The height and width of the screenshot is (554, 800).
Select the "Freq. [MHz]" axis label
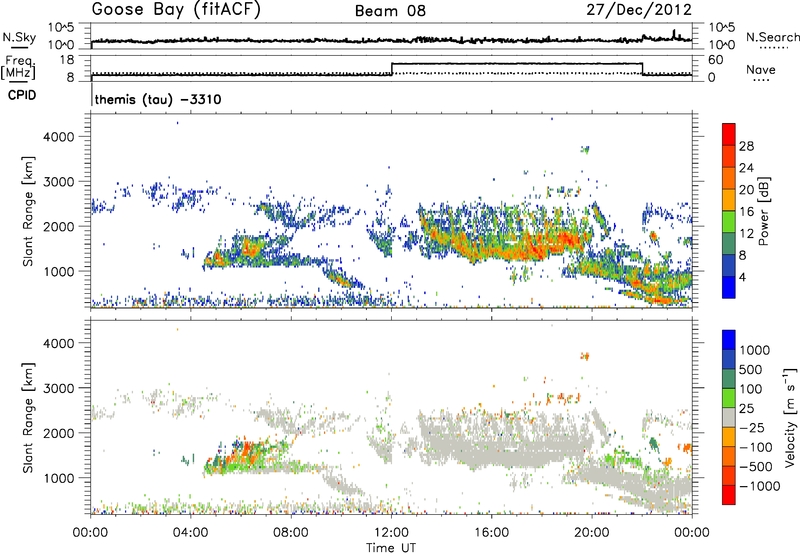(19, 67)
